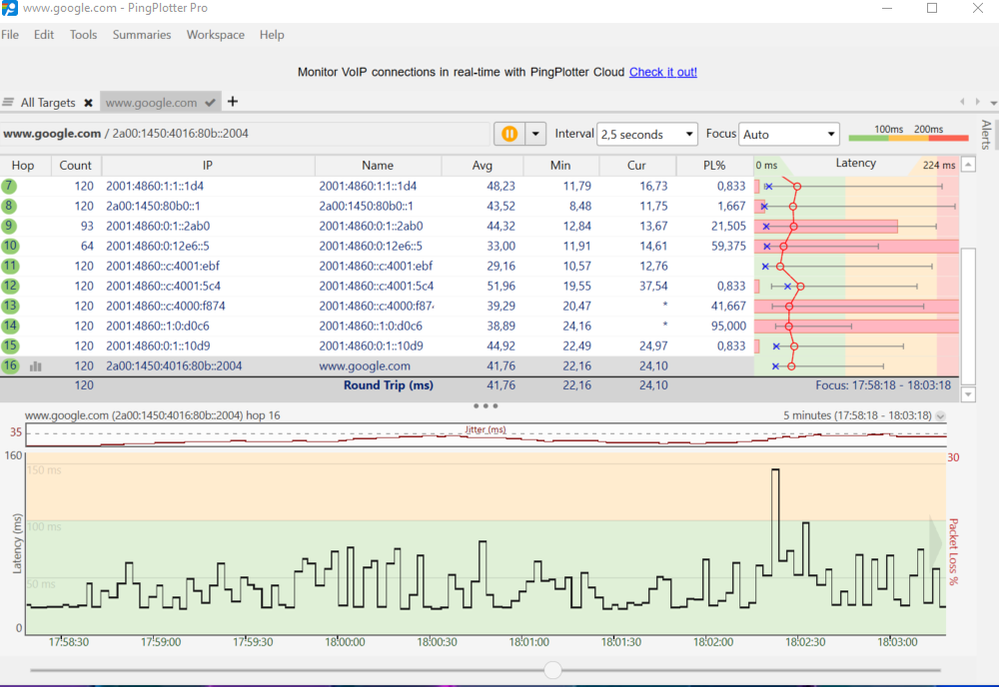Open the Focus dropdown set to Auto
The height and width of the screenshot is (687, 999).
789,134
